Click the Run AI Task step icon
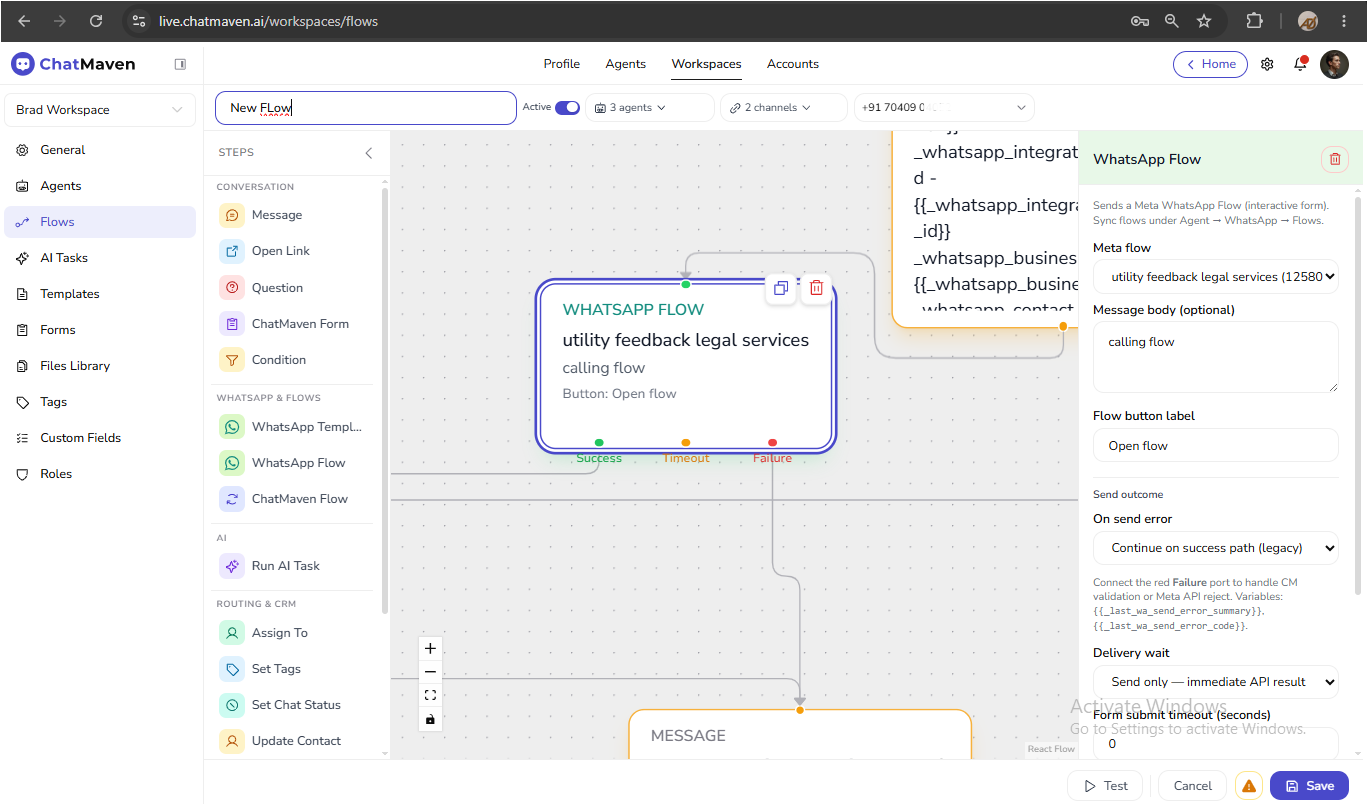This screenshot has height=811, width=1367. click(x=232, y=566)
